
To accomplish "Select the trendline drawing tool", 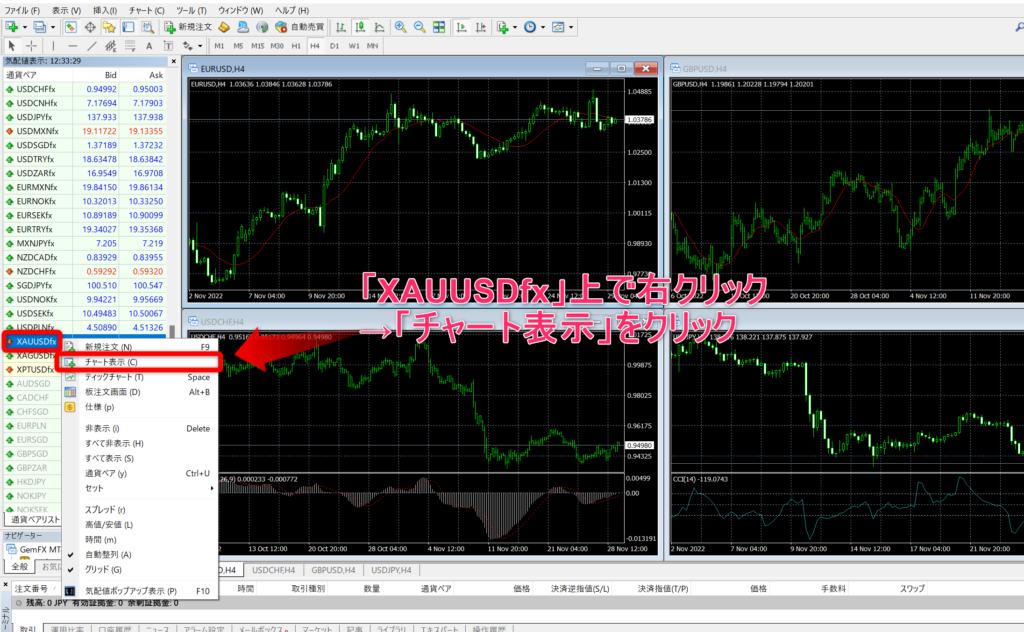I will (x=92, y=46).
